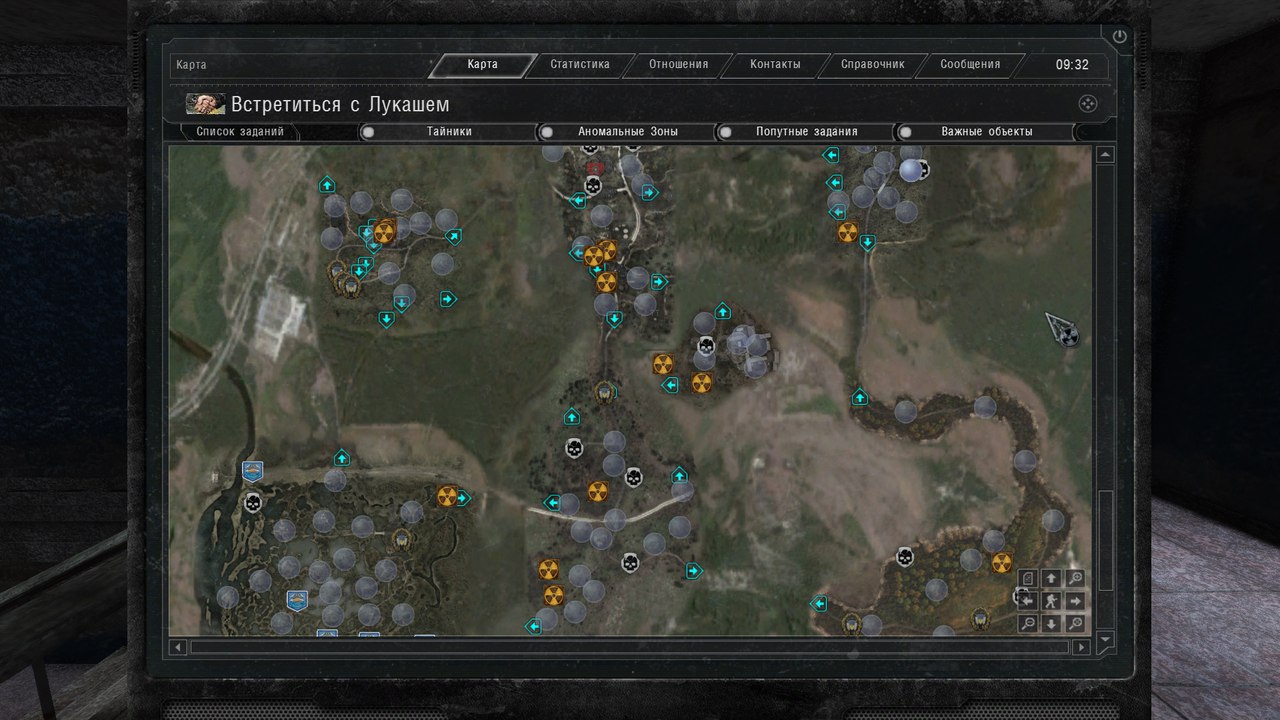
Task: Click the zoom-reset magnifier with crosshair
Action: click(x=1075, y=624)
